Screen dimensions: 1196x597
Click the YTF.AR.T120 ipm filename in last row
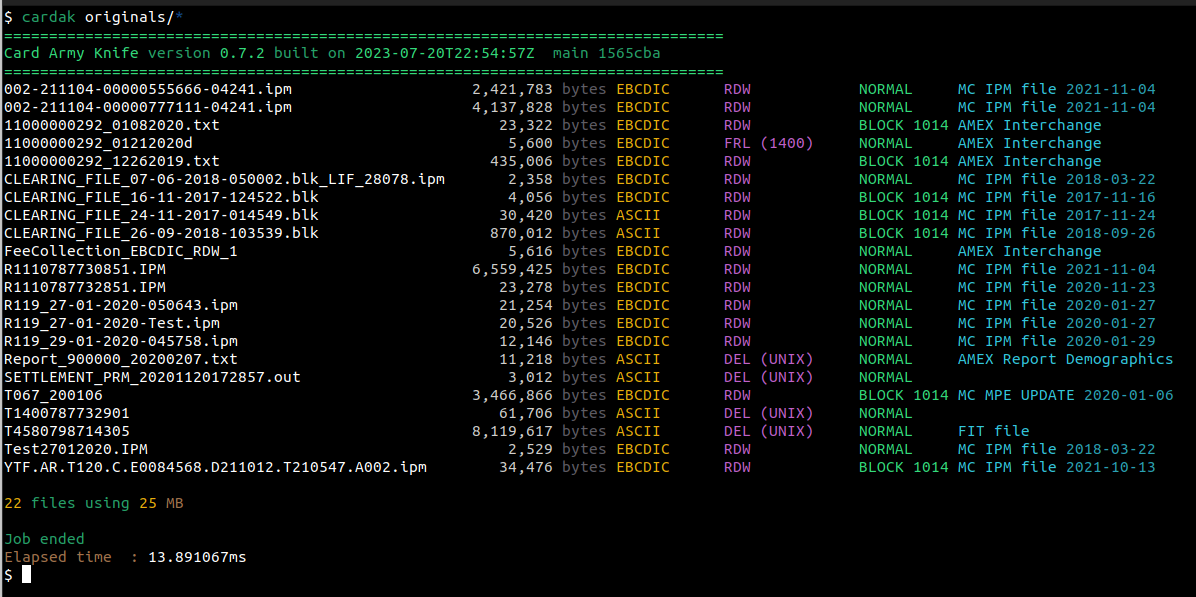click(215, 467)
